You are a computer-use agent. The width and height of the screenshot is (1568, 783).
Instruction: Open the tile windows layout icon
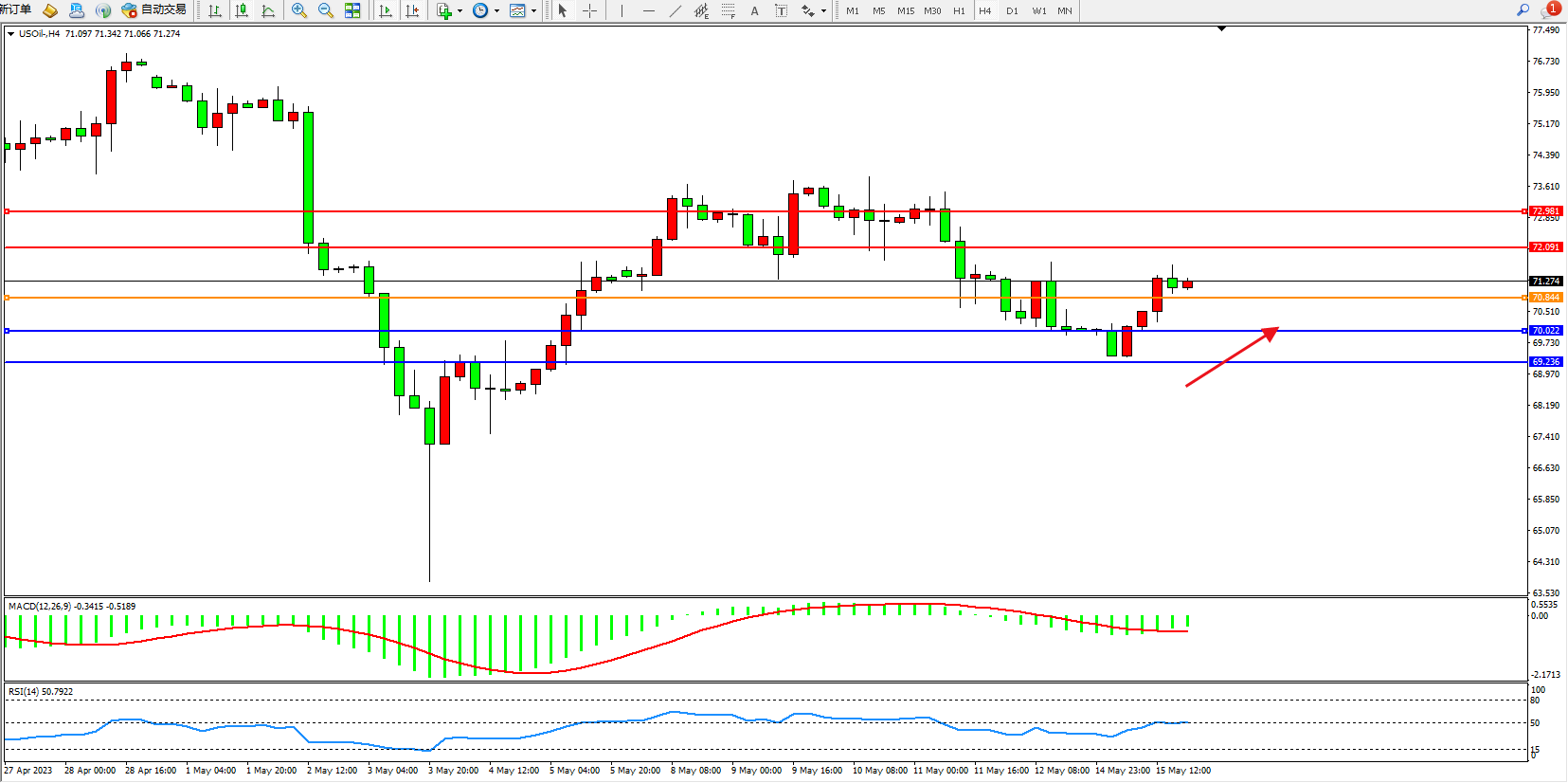pyautogui.click(x=352, y=10)
